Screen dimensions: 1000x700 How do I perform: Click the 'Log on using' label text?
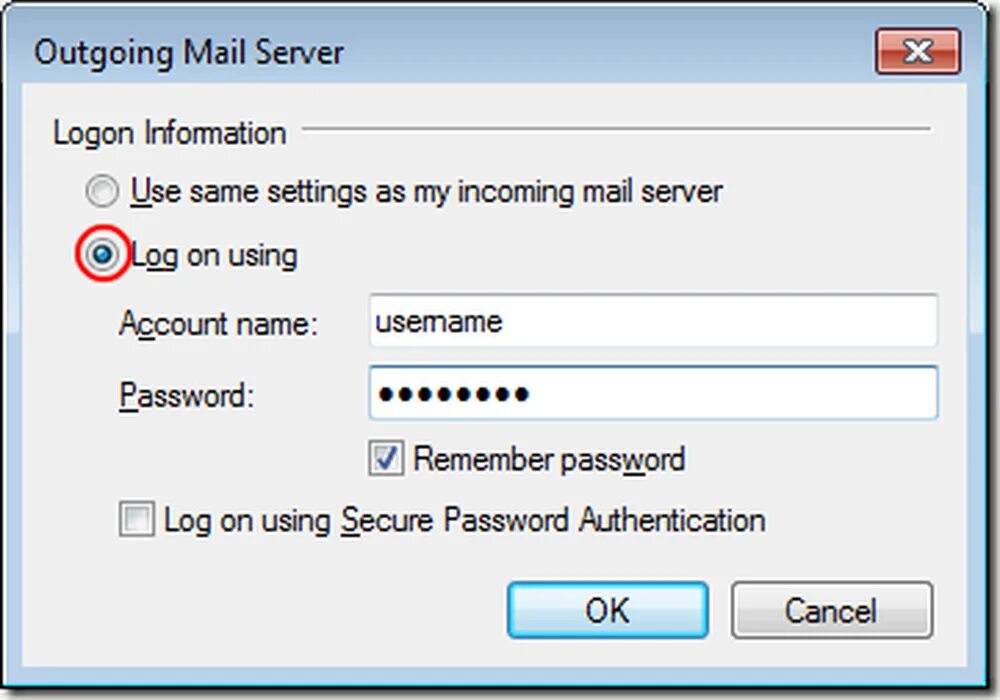[214, 256]
